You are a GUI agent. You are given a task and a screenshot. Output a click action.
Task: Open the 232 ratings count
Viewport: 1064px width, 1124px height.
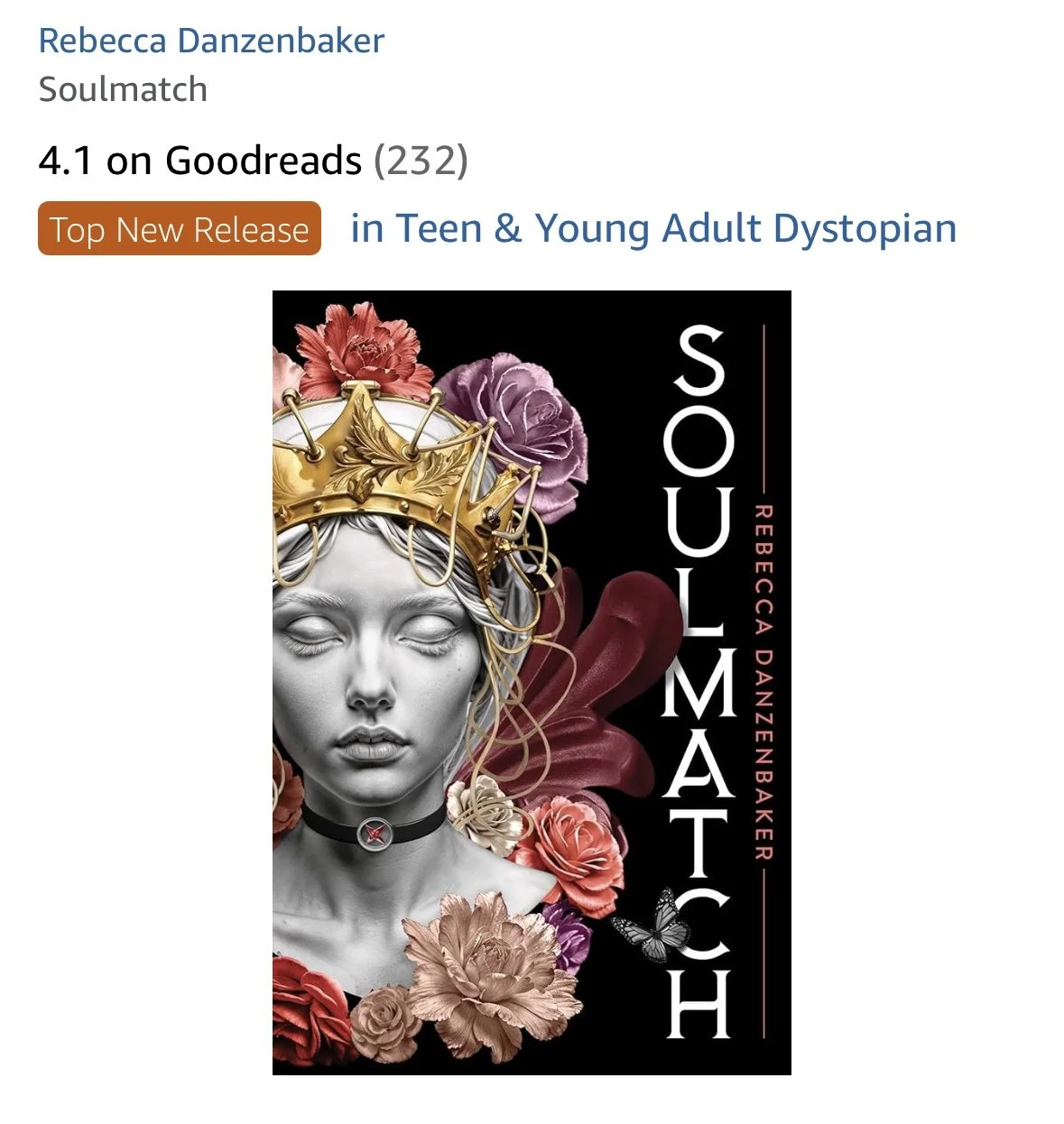pyautogui.click(x=421, y=161)
